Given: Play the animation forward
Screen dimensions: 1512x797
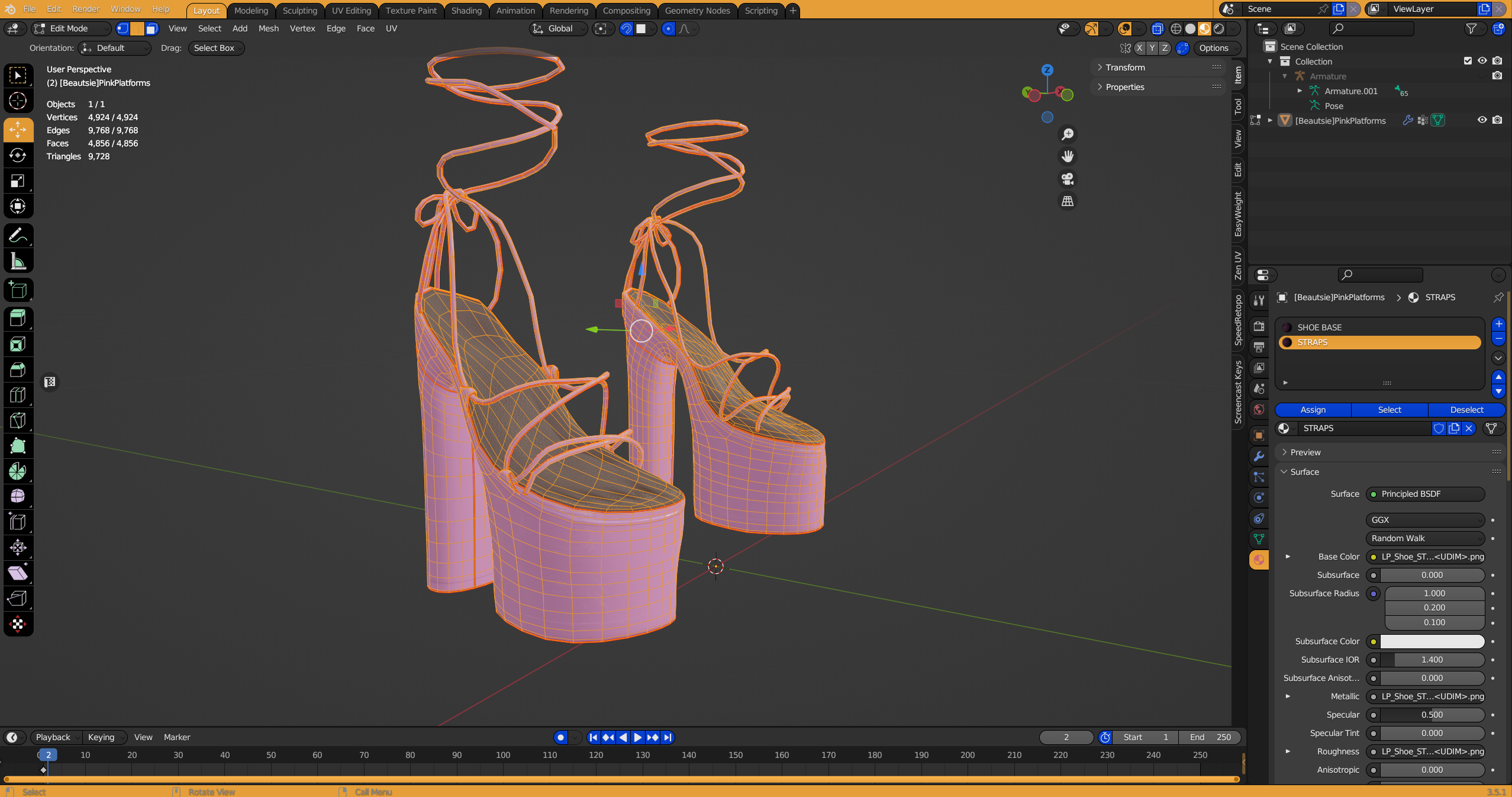Looking at the screenshot, I should pos(637,737).
